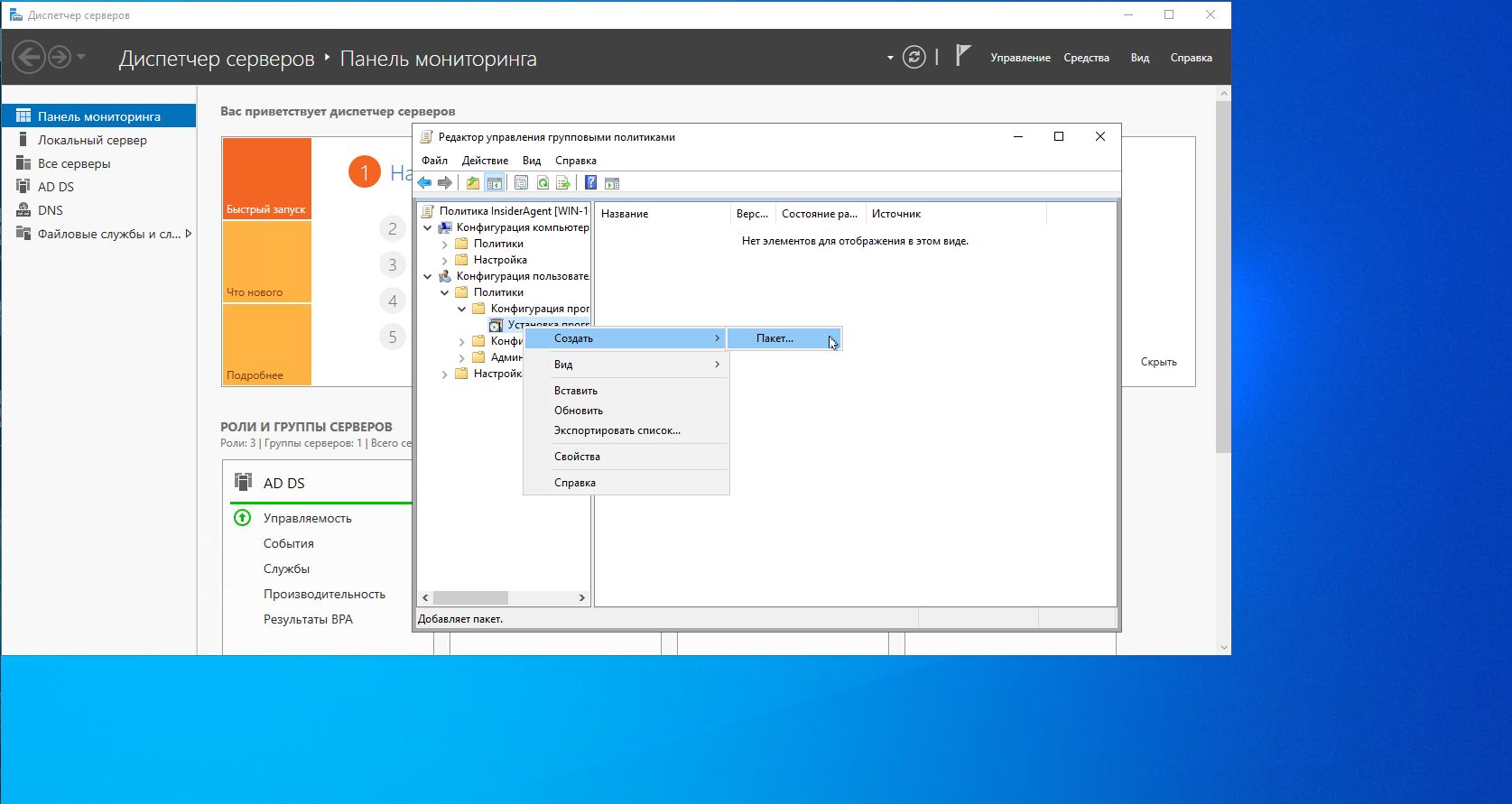This screenshot has height=804, width=1512.
Task: Toggle the show/hide console tree toolbar icon
Action: point(495,183)
